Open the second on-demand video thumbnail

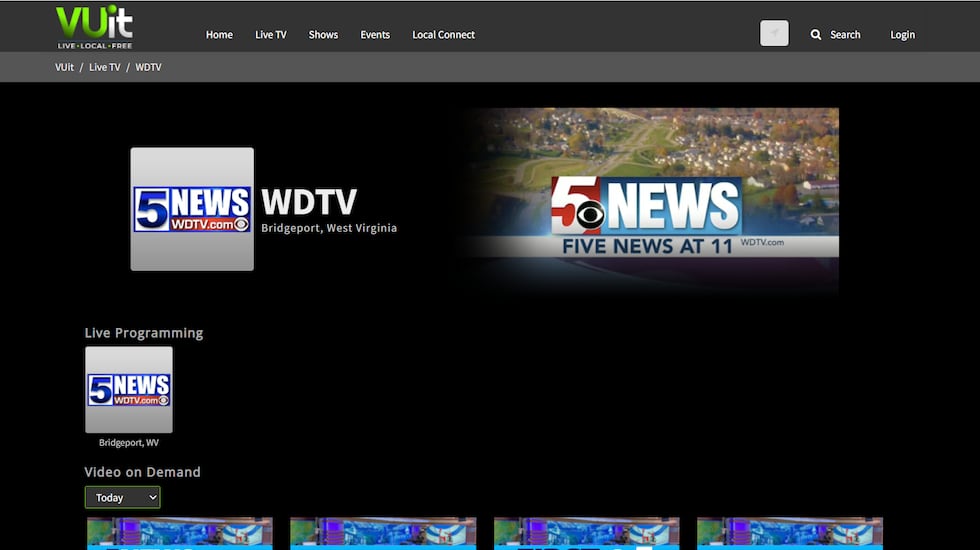pos(383,533)
